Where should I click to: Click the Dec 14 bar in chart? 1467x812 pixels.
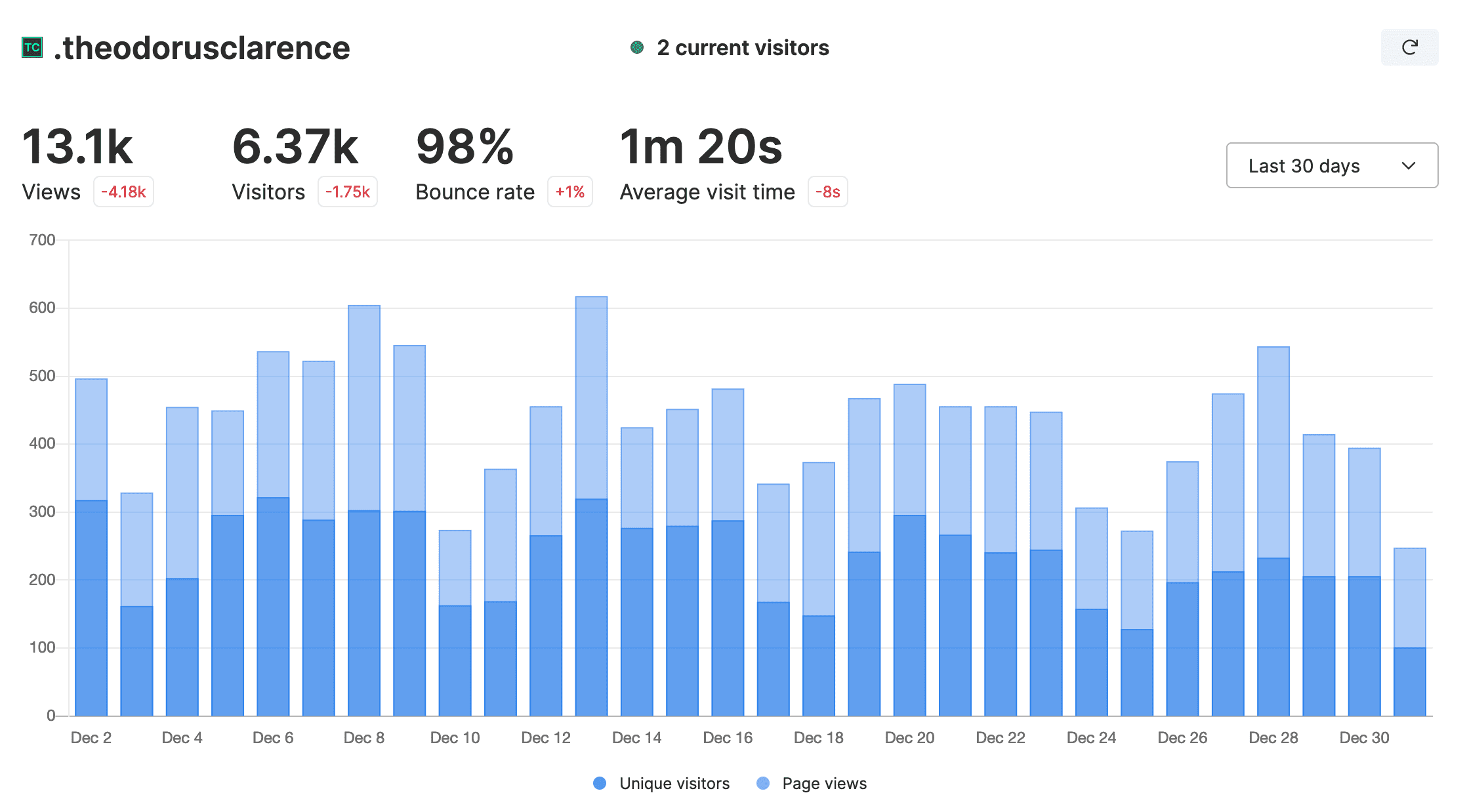tap(637, 571)
